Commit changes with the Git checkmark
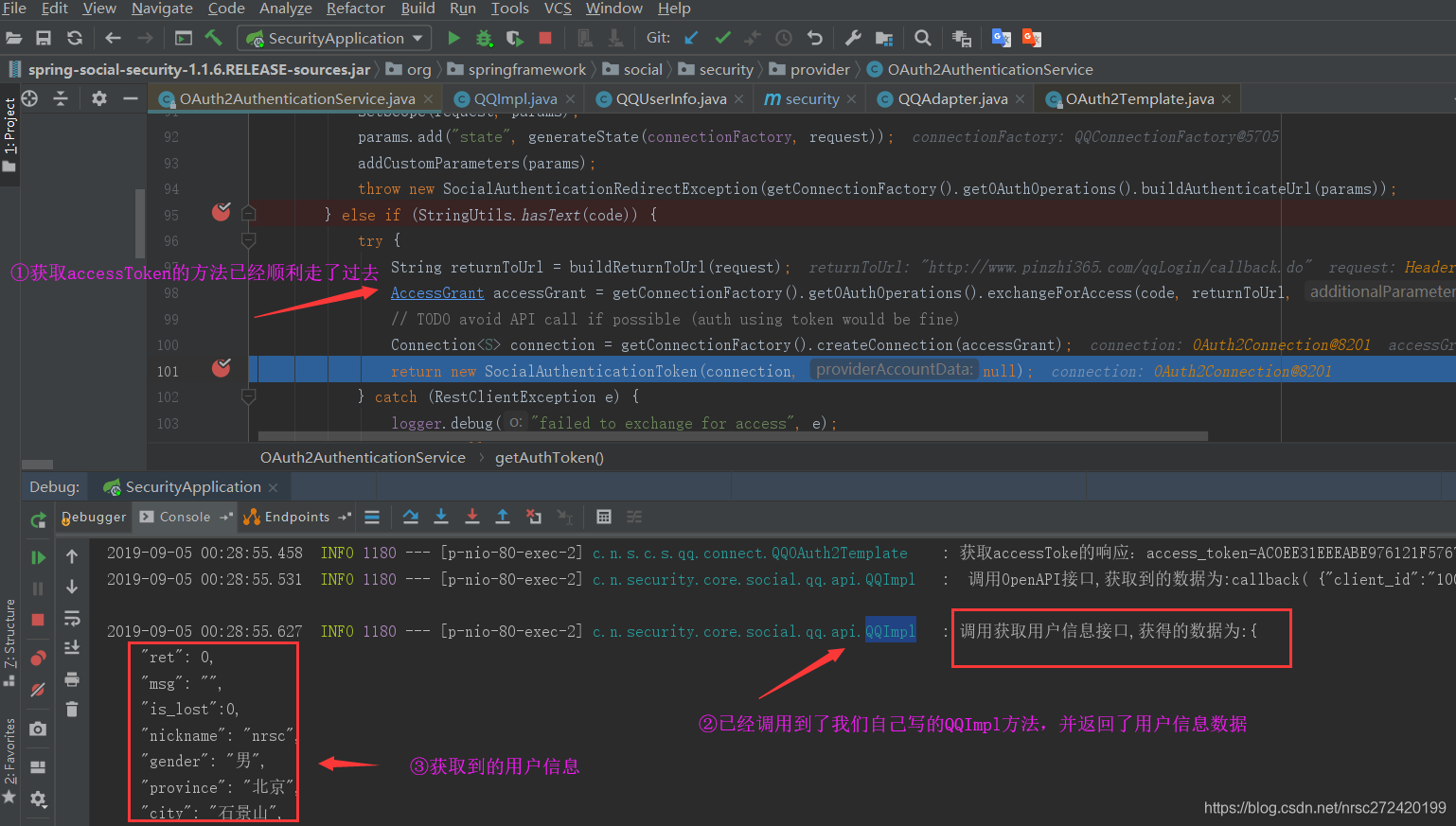 pyautogui.click(x=722, y=38)
